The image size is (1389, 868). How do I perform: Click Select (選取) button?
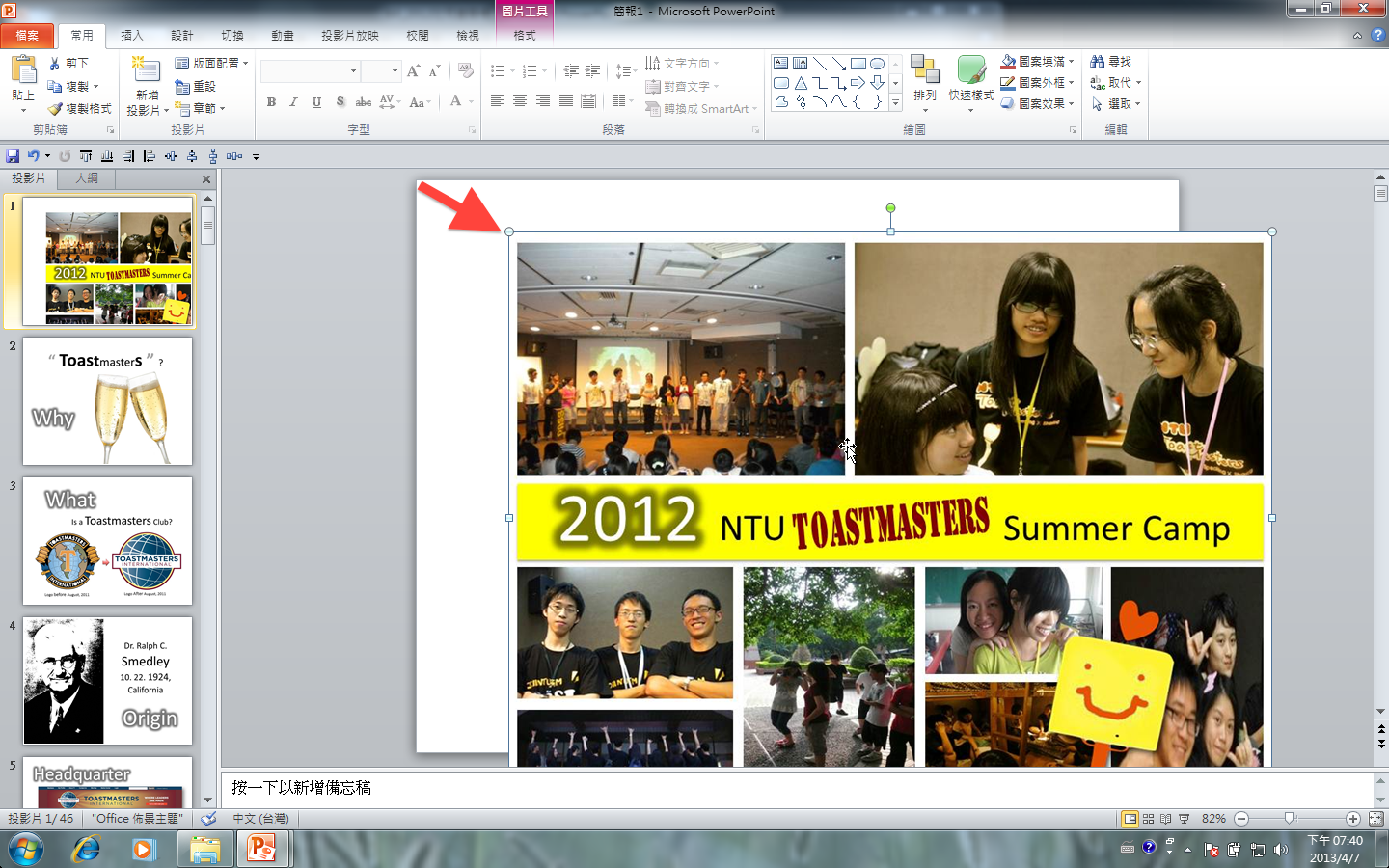[1116, 104]
